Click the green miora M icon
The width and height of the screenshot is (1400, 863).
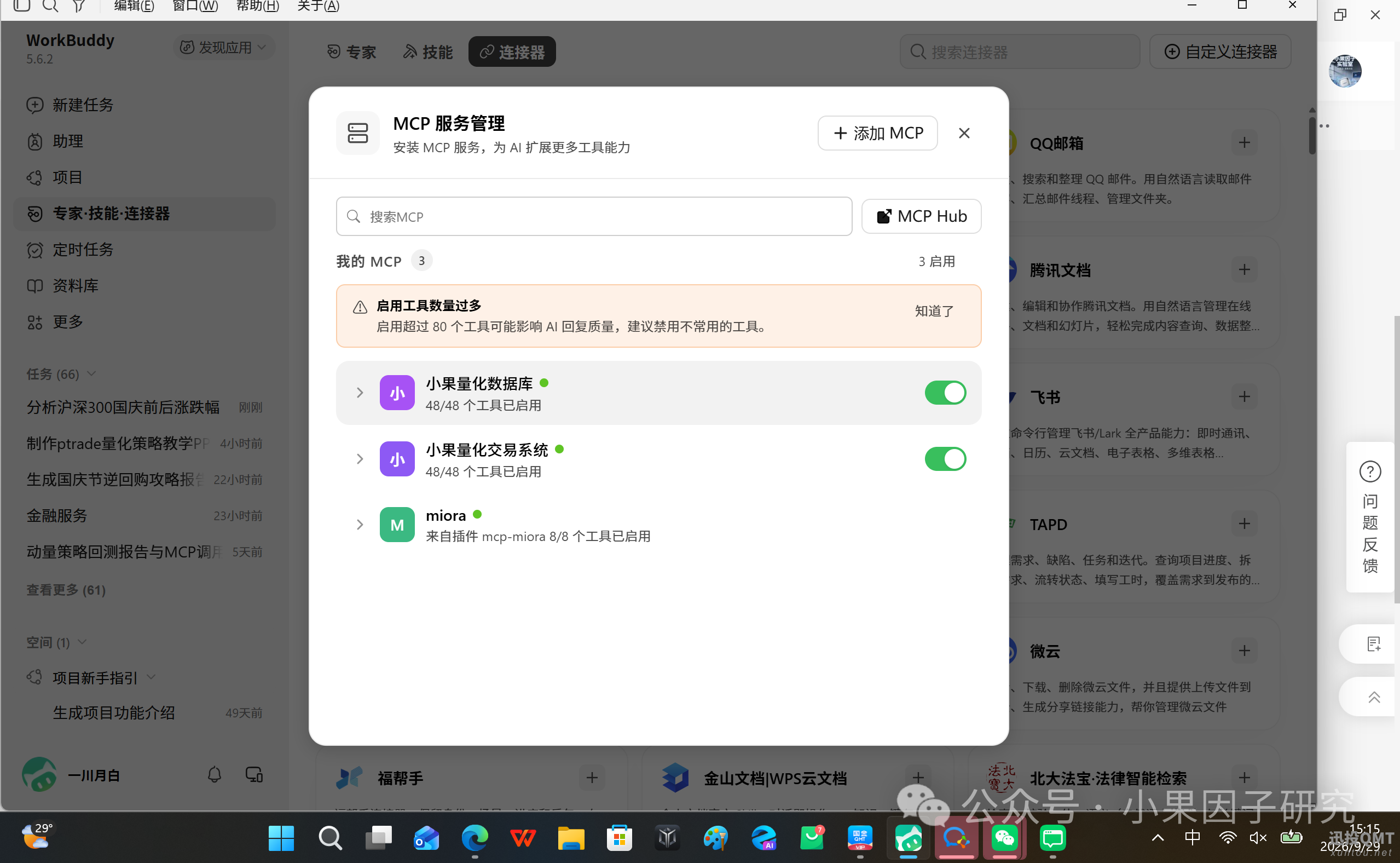click(397, 525)
